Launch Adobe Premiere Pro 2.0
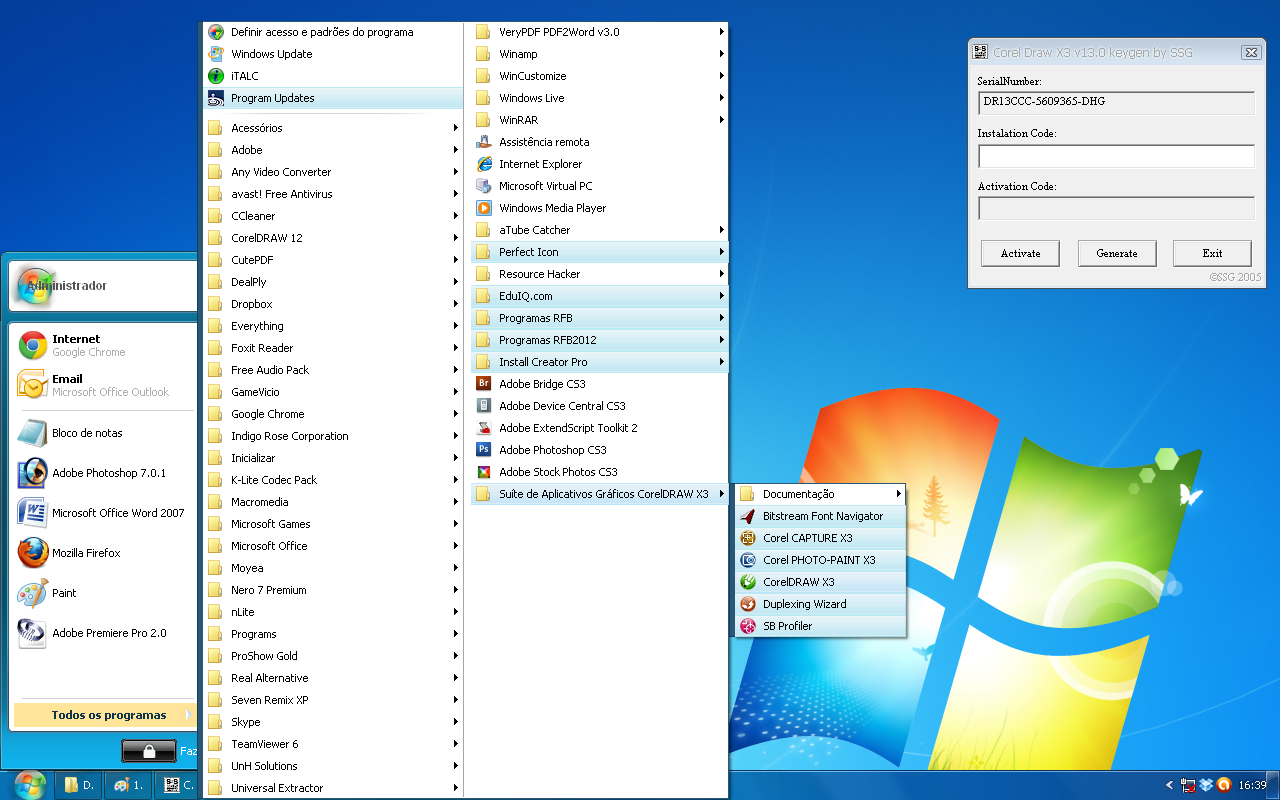This screenshot has width=1280, height=800. coord(104,633)
